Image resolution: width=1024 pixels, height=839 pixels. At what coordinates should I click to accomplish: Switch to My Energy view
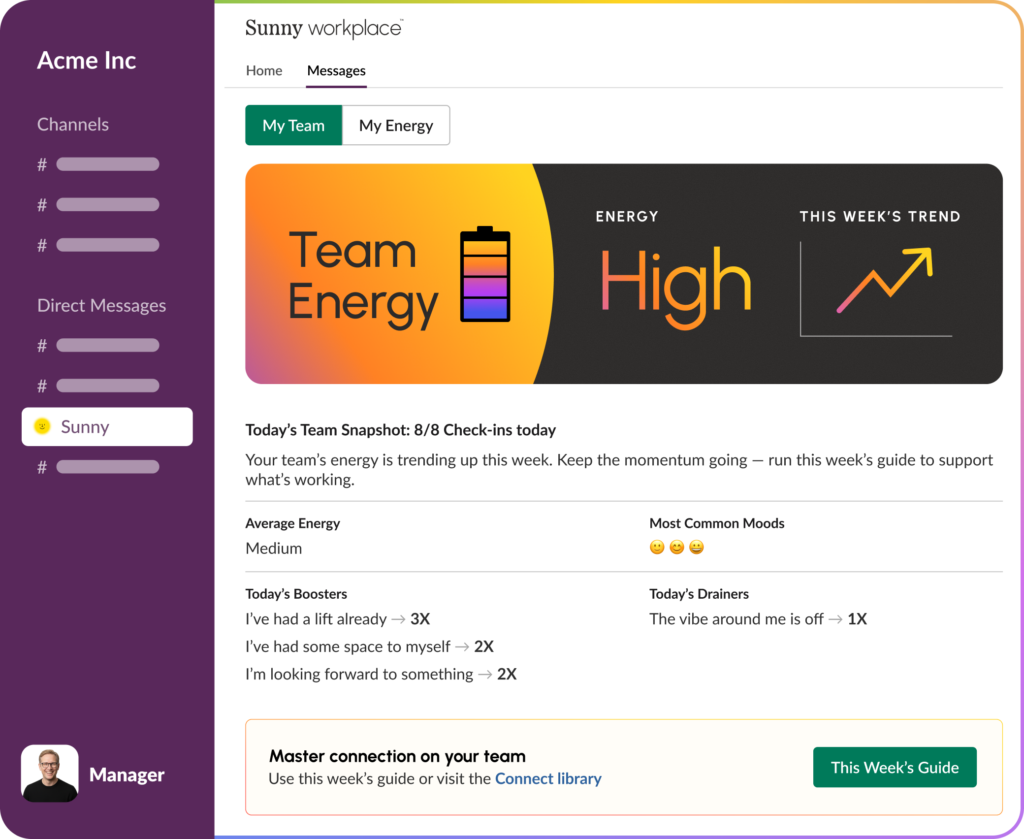pos(396,125)
